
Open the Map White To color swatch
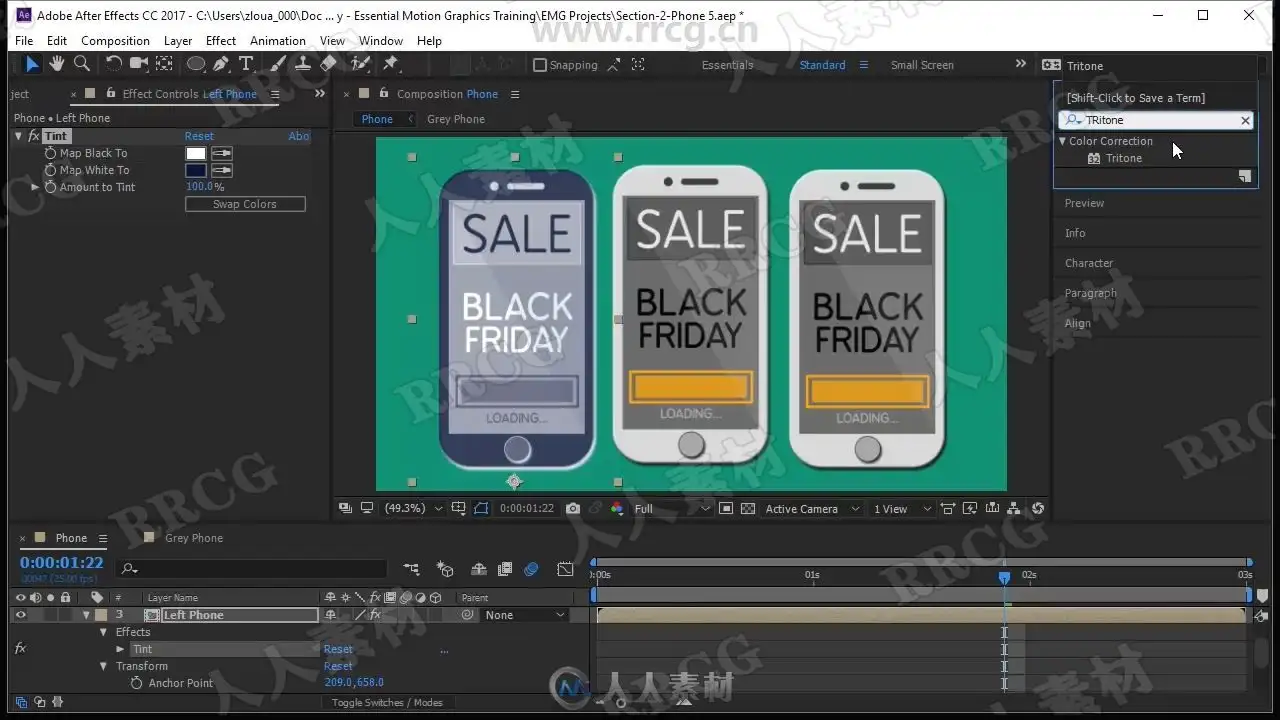point(196,170)
